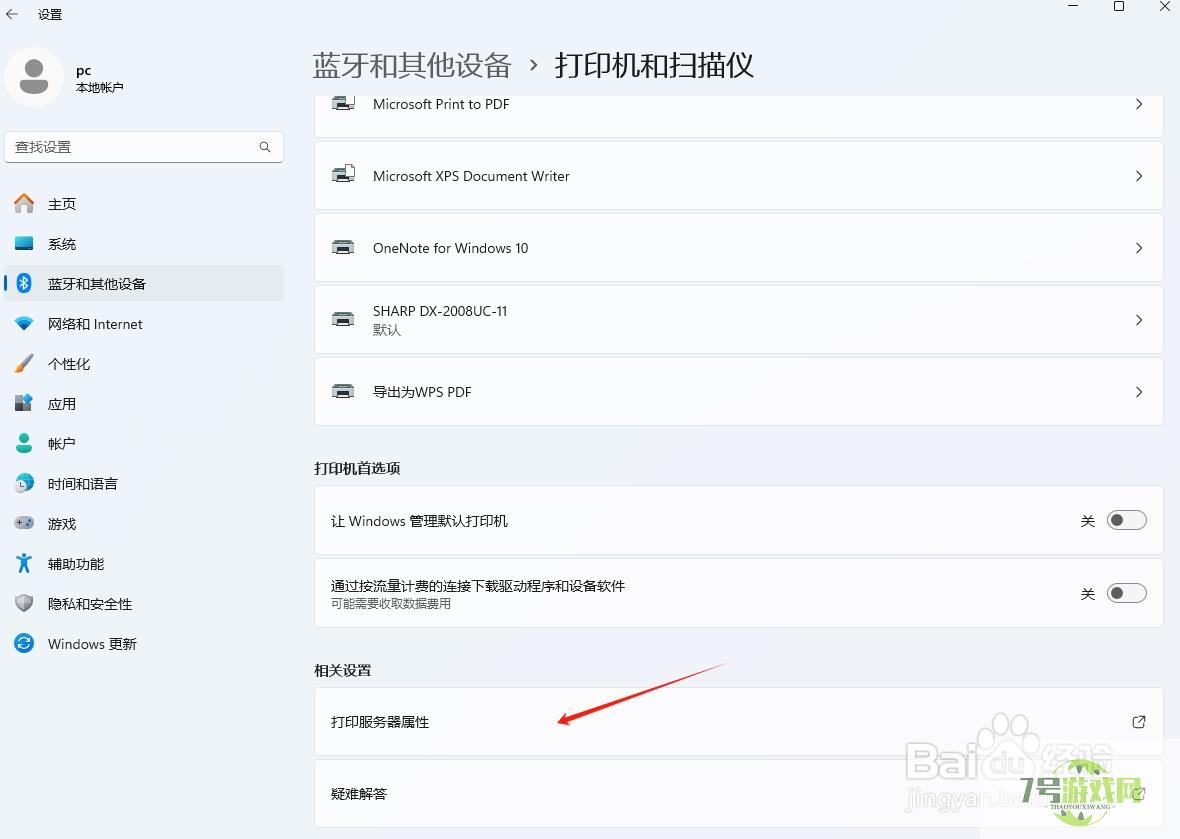The width and height of the screenshot is (1180, 839).
Task: Click the Apps icon in the sidebar
Action: pyautogui.click(x=24, y=403)
